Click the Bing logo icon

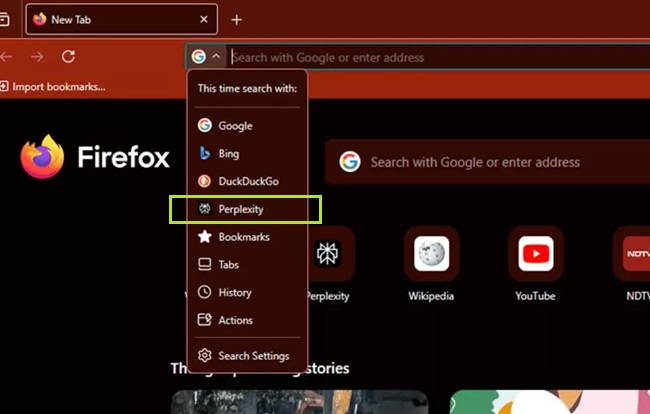click(204, 153)
